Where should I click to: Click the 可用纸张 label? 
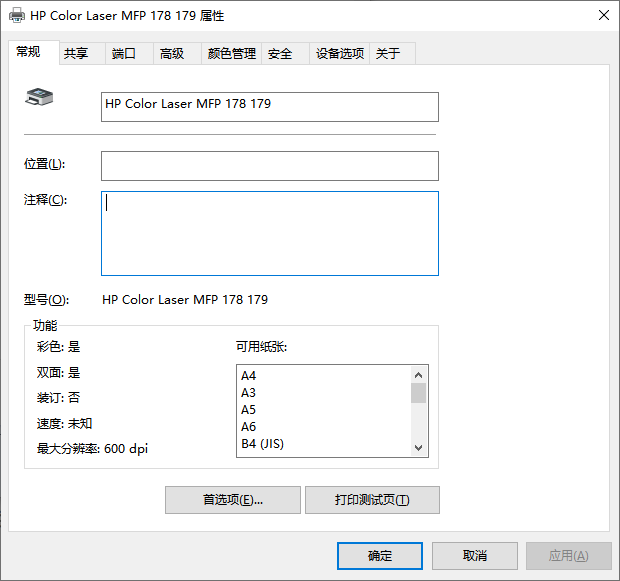tap(261, 346)
